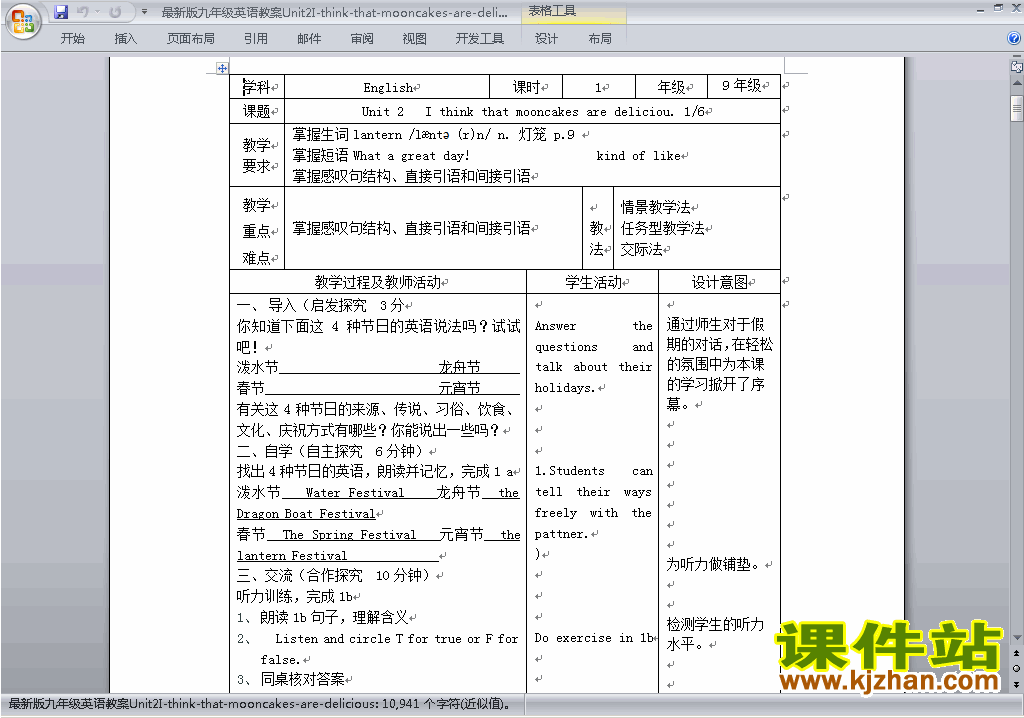Open the 审阅 ribbon tab
Viewport: 1024px width, 718px height.
click(x=362, y=39)
